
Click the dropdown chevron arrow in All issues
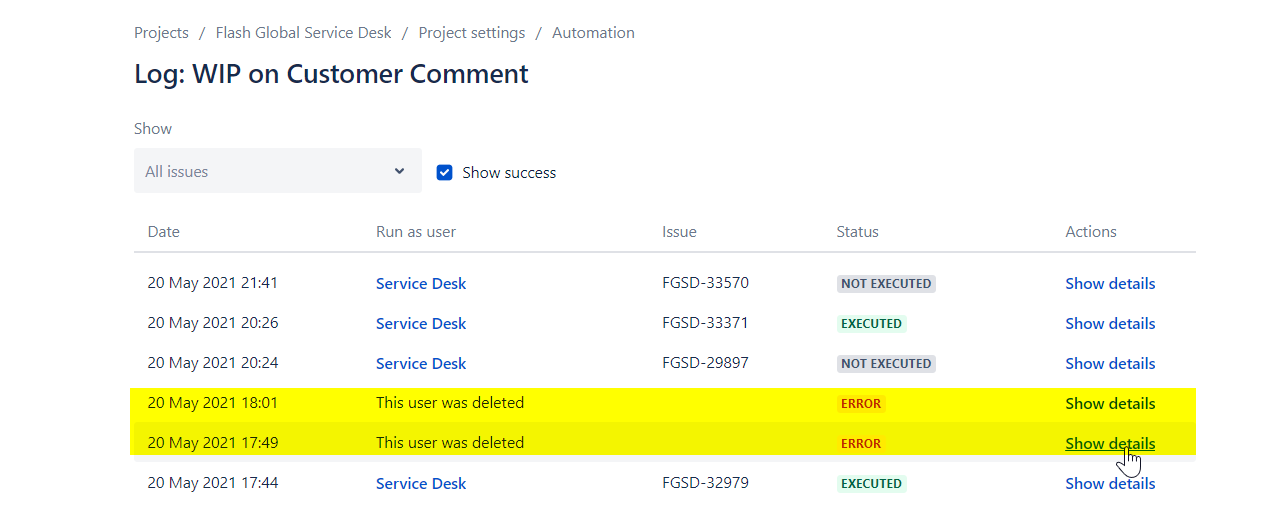click(399, 171)
